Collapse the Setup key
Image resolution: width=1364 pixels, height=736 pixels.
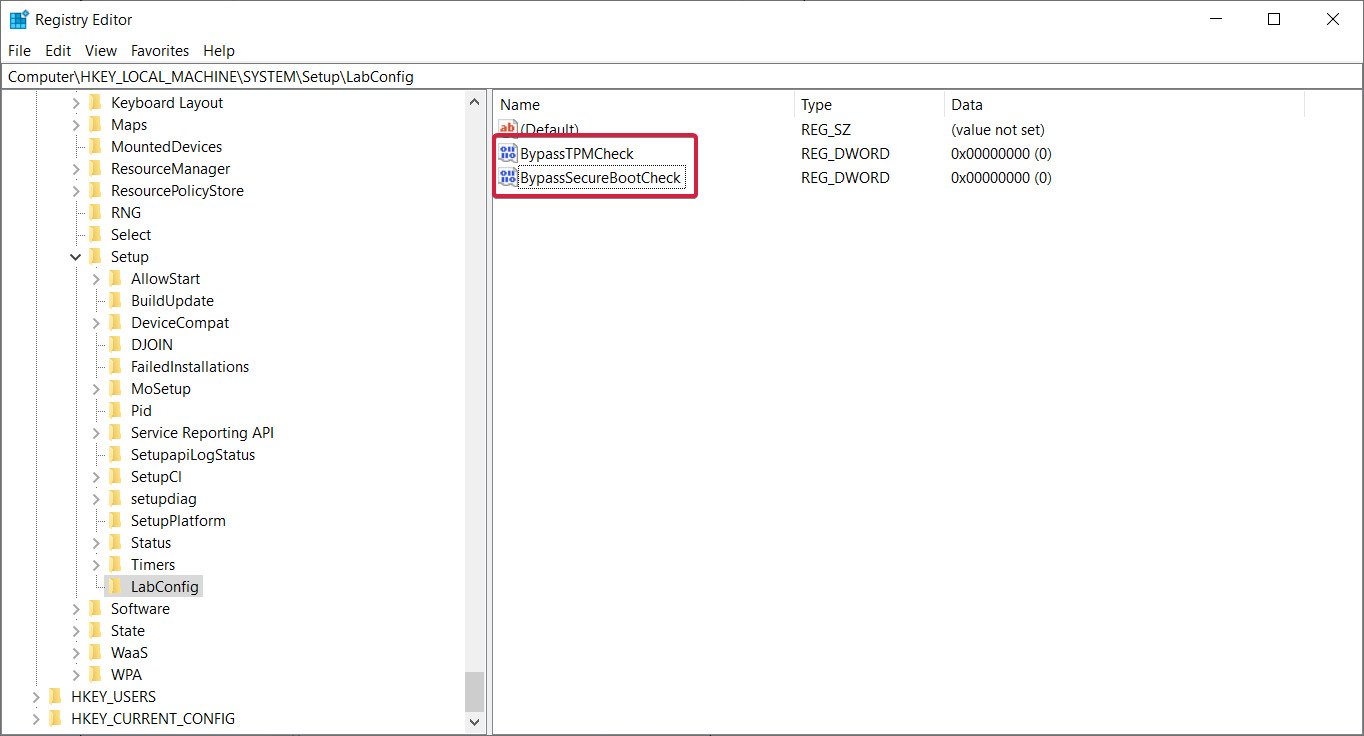tap(76, 257)
